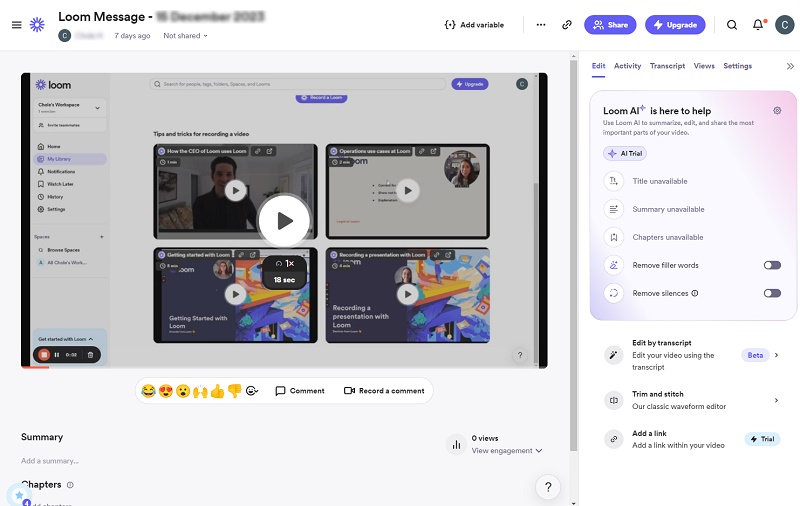800x506 pixels.
Task: Click the Loom logo icon
Action: (37, 24)
